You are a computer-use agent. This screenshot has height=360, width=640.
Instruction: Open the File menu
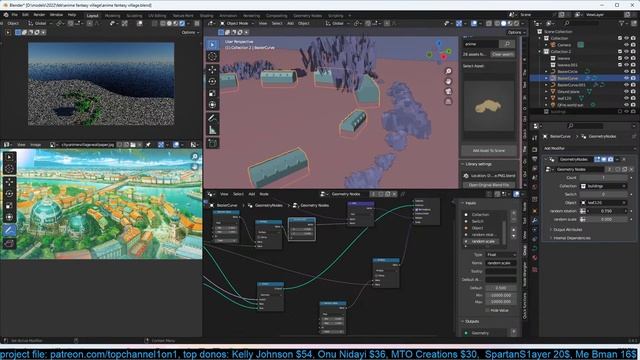tap(14, 15)
